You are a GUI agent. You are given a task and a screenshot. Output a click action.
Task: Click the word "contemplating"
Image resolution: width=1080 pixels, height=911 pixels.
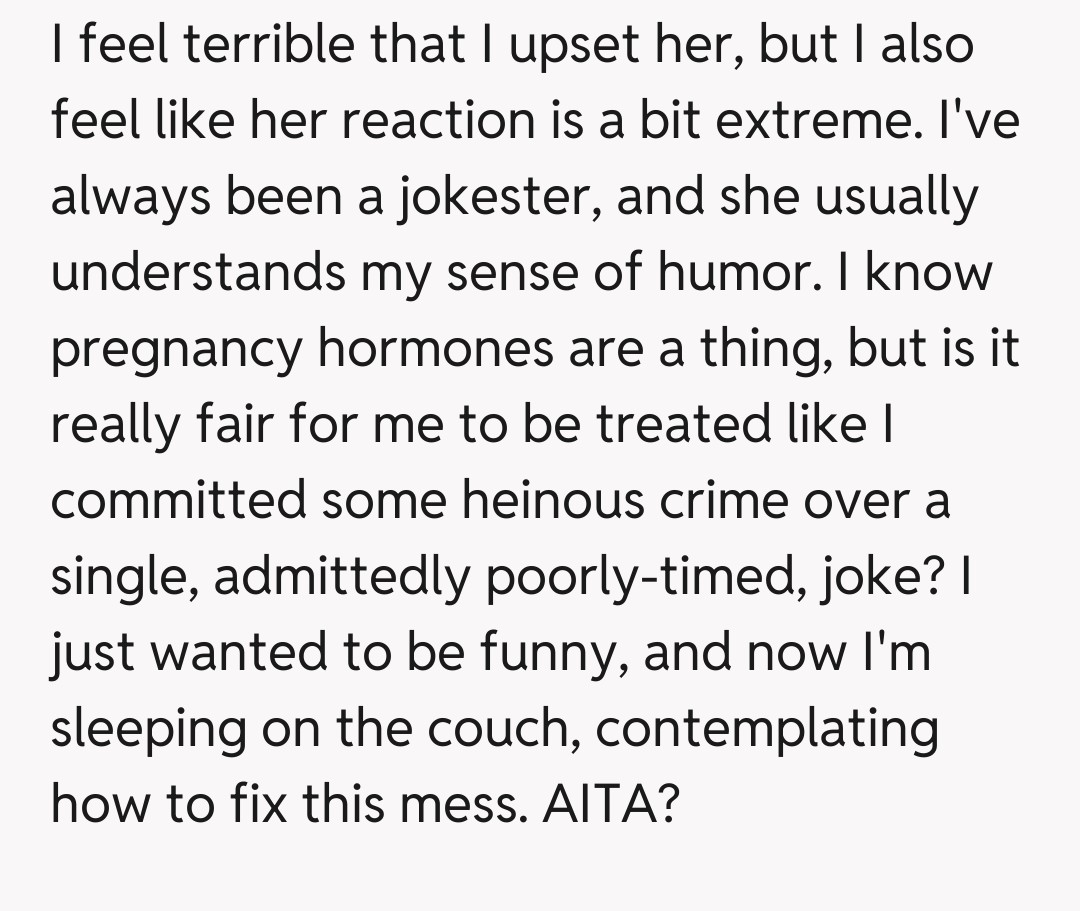coord(767,729)
